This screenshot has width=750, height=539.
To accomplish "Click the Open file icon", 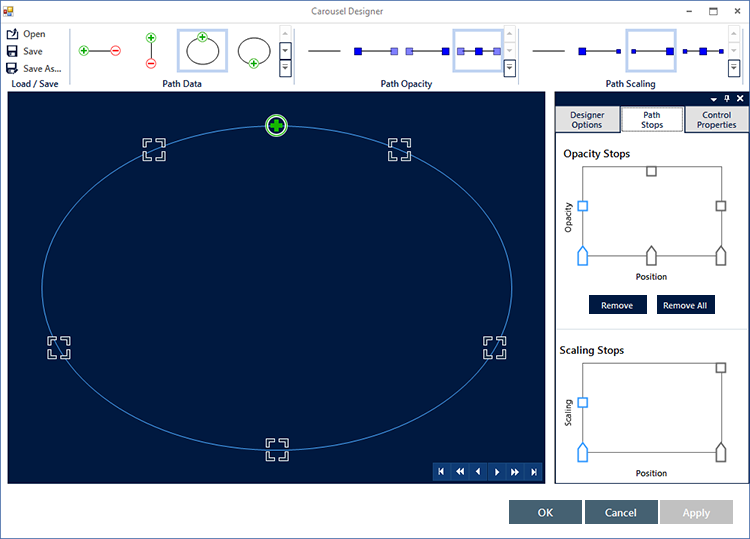I will click(x=12, y=34).
